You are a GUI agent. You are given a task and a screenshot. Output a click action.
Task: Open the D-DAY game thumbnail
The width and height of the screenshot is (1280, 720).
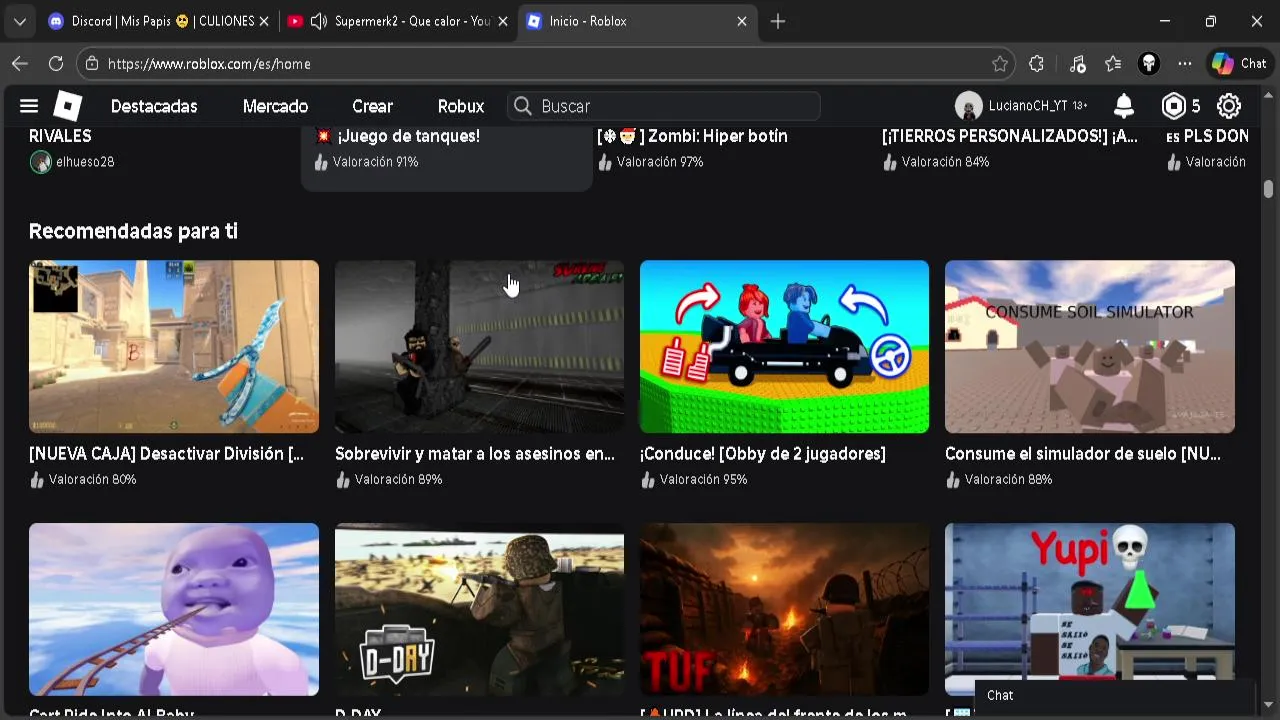coord(479,609)
